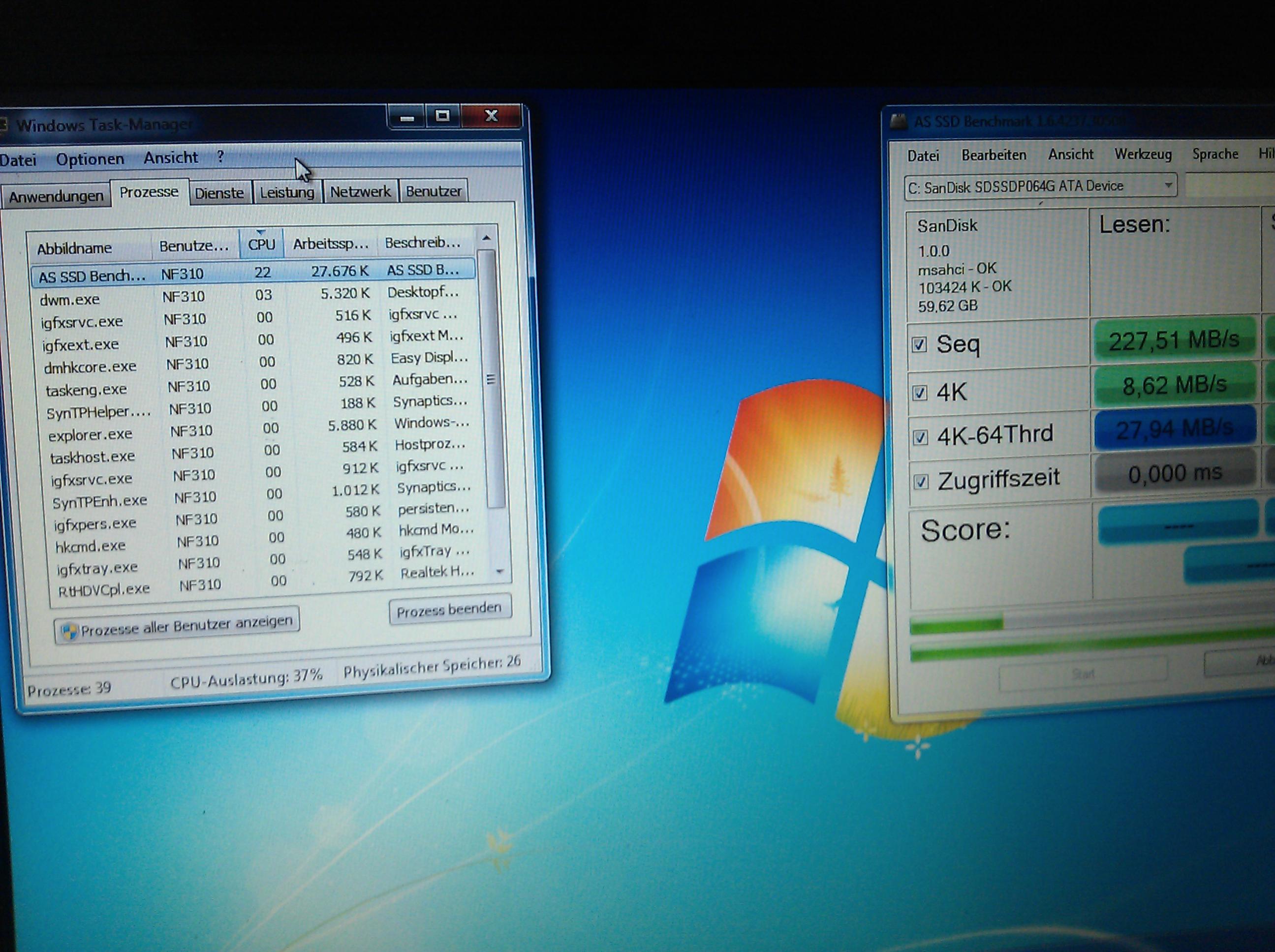This screenshot has width=1275, height=952.
Task: Minimize the Windows Task-Manager window
Action: coord(407,117)
